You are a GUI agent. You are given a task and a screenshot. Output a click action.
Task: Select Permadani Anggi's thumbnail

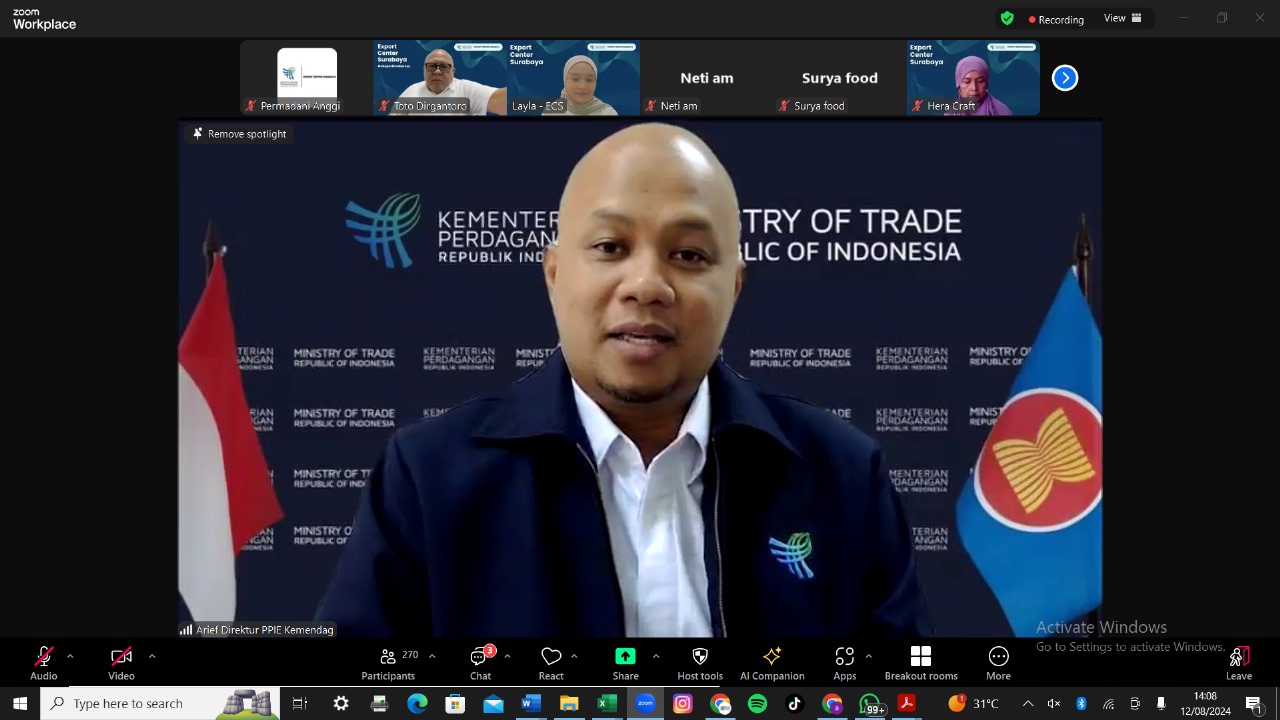coord(306,78)
